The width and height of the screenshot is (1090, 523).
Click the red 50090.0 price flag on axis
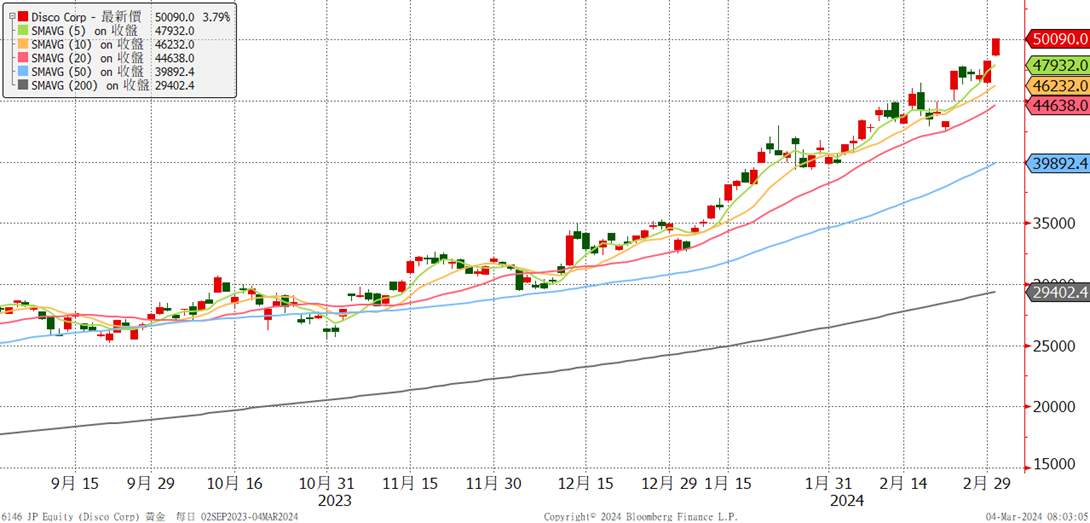click(1058, 40)
